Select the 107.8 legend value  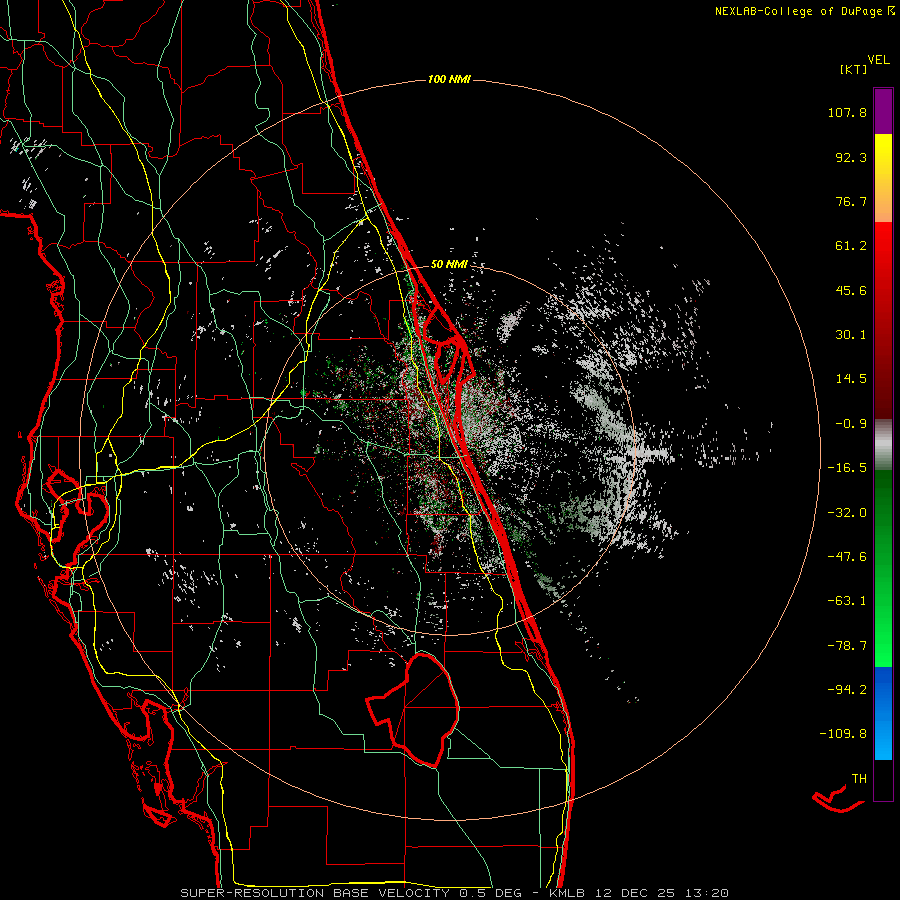coord(847,112)
